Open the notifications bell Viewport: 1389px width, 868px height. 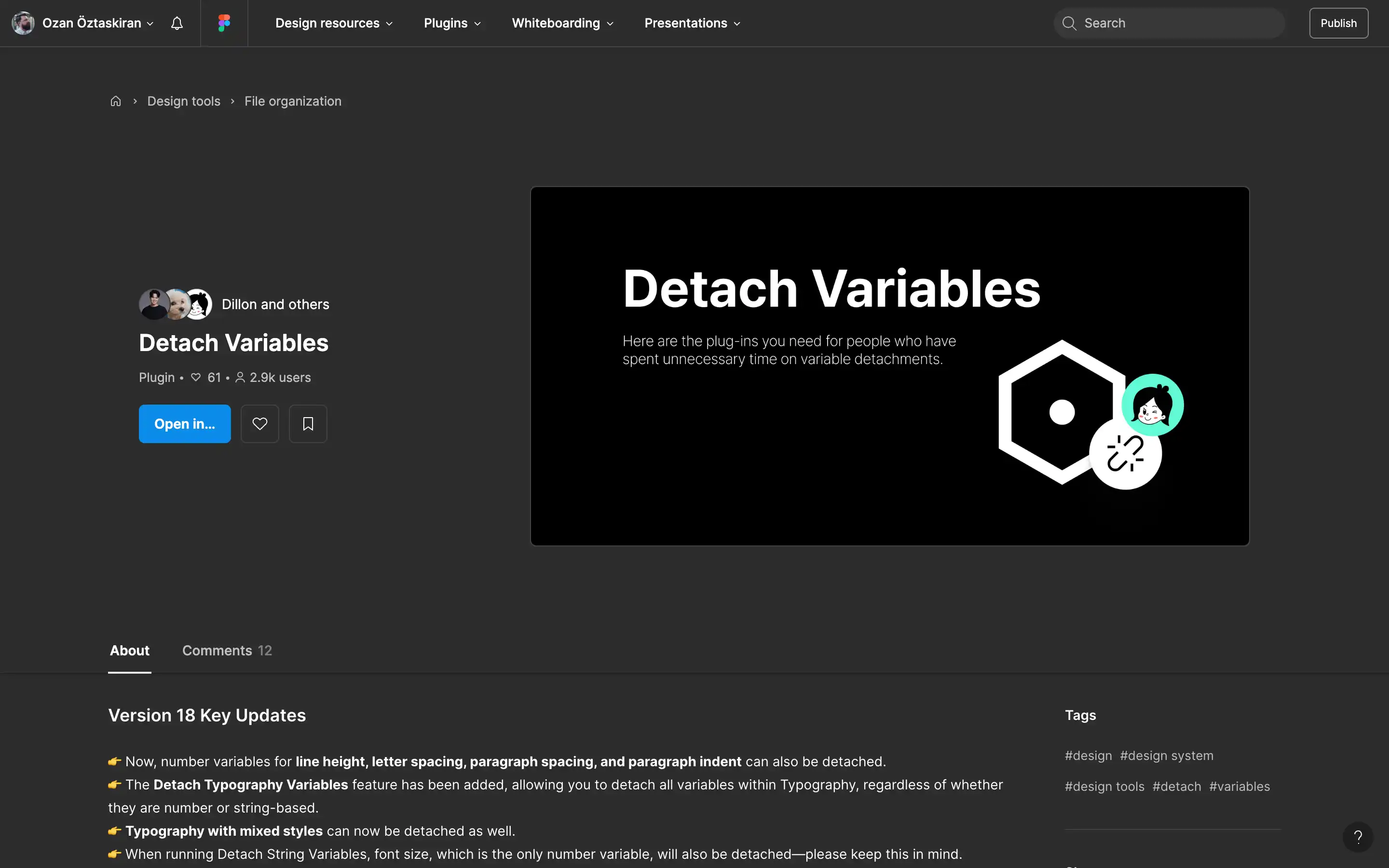(x=177, y=23)
